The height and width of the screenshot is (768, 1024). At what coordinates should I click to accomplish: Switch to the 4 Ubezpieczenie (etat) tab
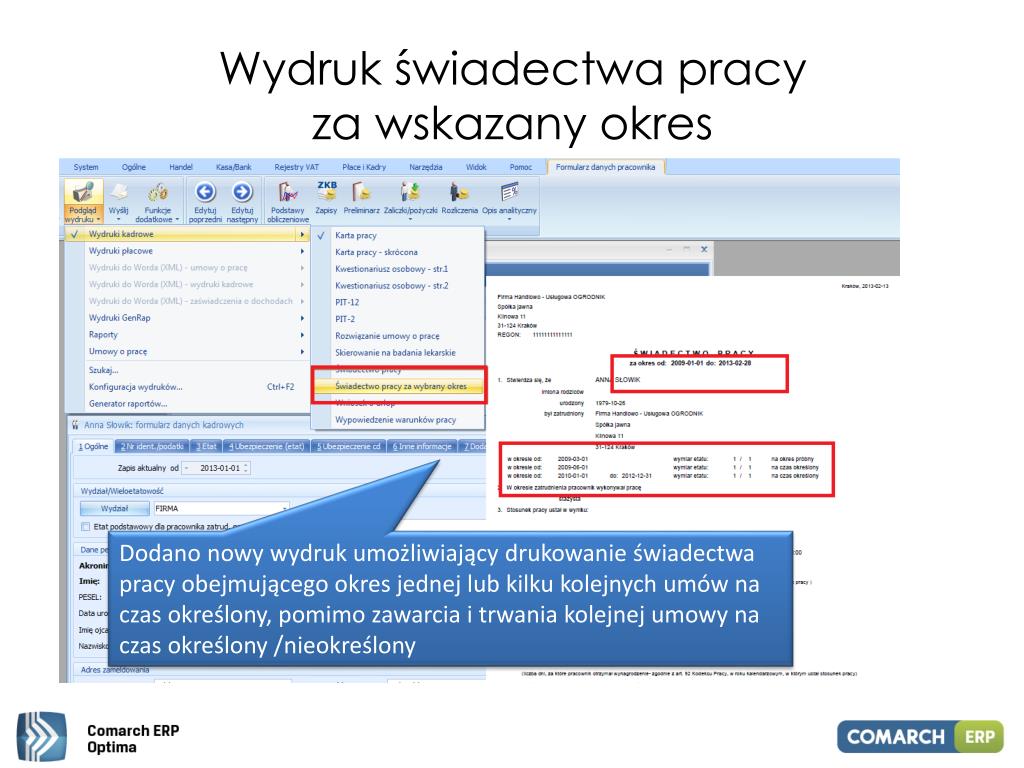point(266,447)
